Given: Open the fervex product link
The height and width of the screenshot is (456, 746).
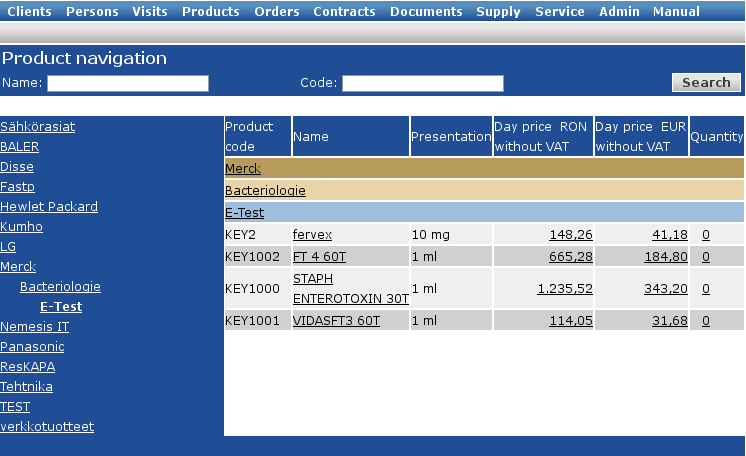Looking at the screenshot, I should (313, 235).
